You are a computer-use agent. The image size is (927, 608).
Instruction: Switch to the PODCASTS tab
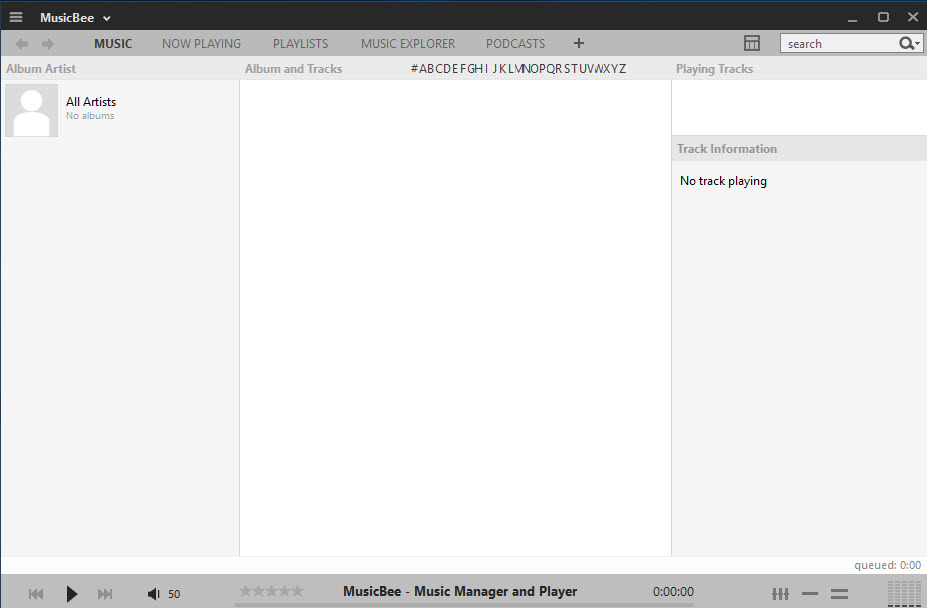pyautogui.click(x=516, y=44)
